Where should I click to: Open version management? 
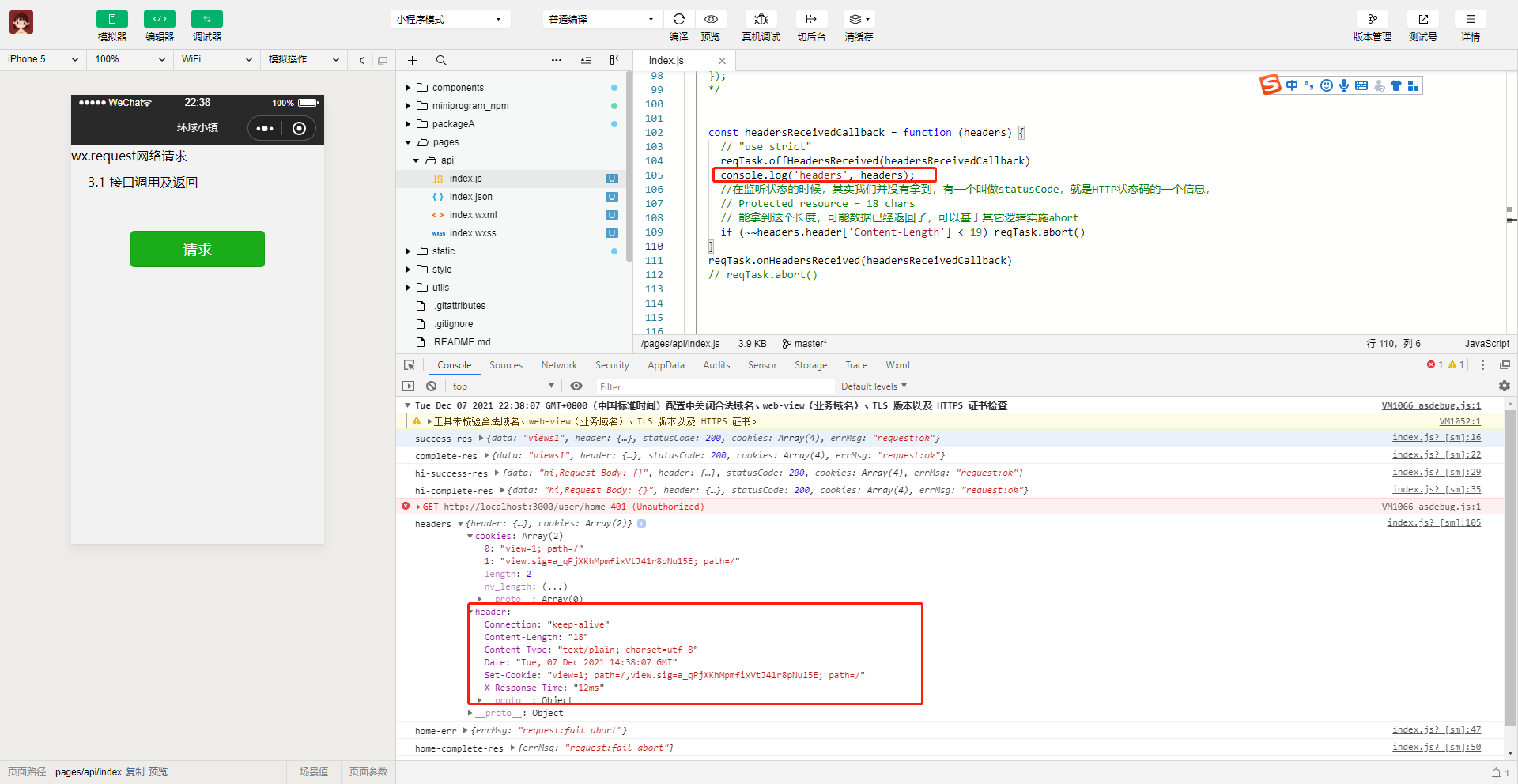1373,19
